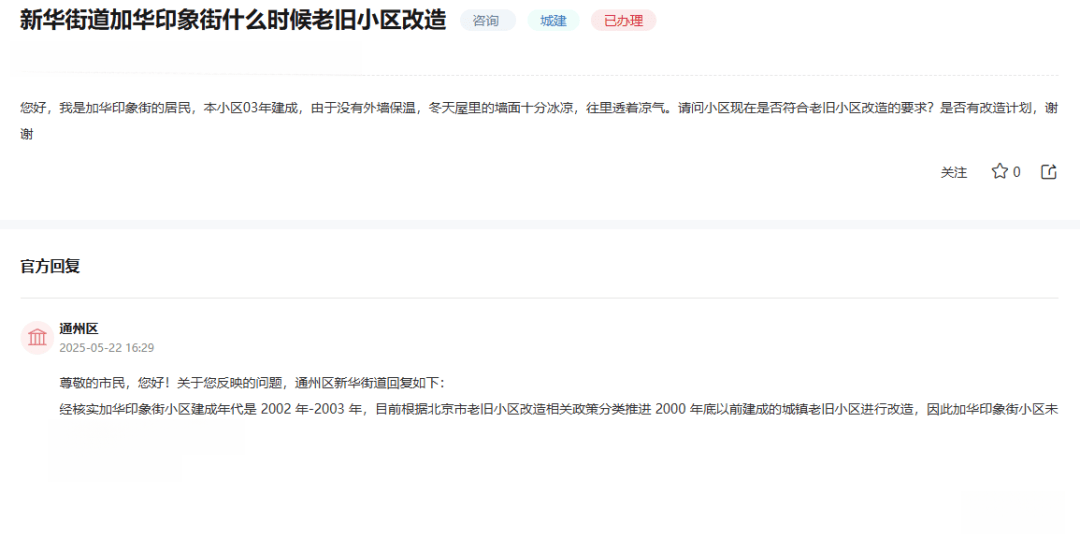Click the share icon
Viewport: 1080px width, 539px height.
point(1048,172)
